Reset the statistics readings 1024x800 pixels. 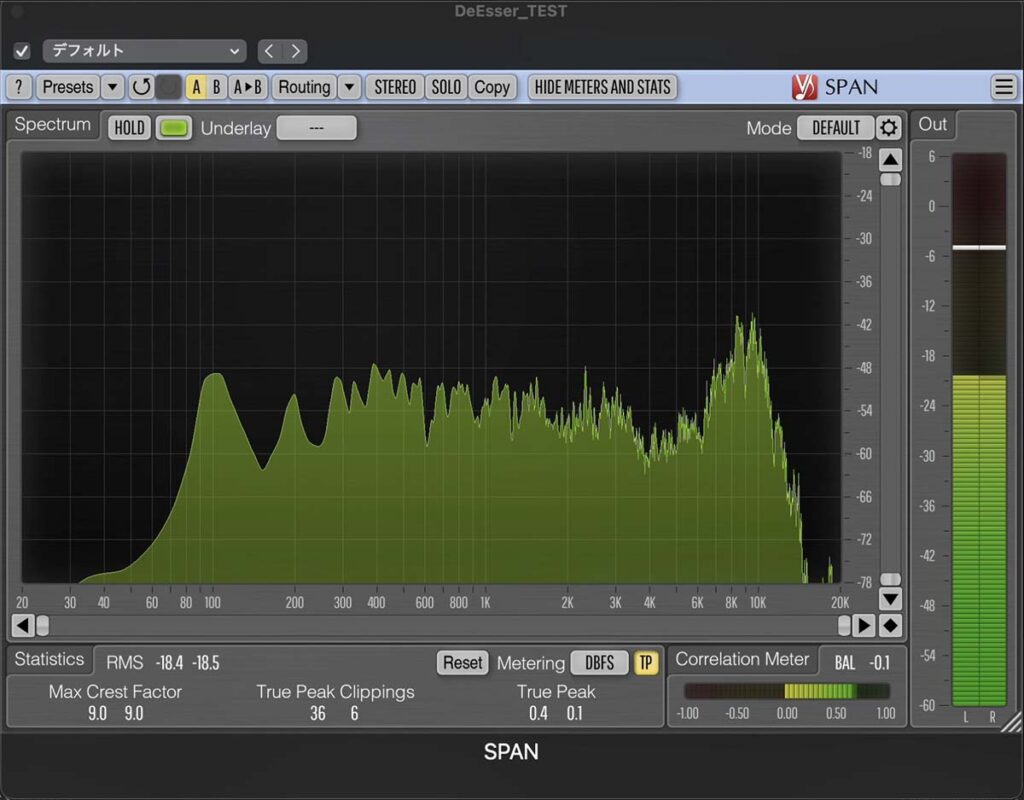click(462, 662)
